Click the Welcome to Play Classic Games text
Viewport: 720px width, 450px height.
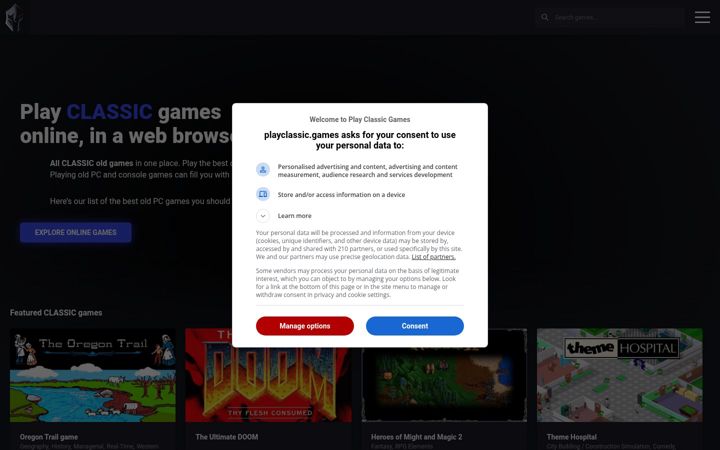point(360,119)
